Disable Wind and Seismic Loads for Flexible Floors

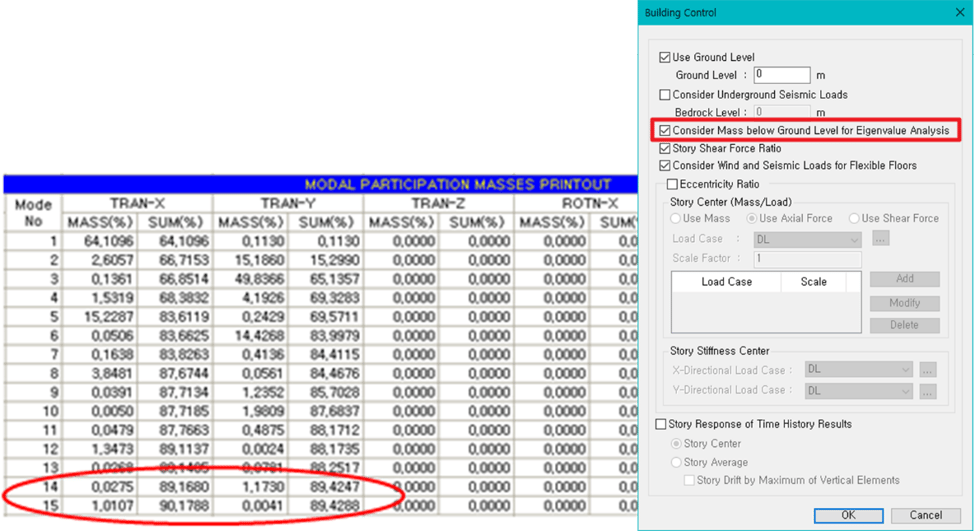665,165
